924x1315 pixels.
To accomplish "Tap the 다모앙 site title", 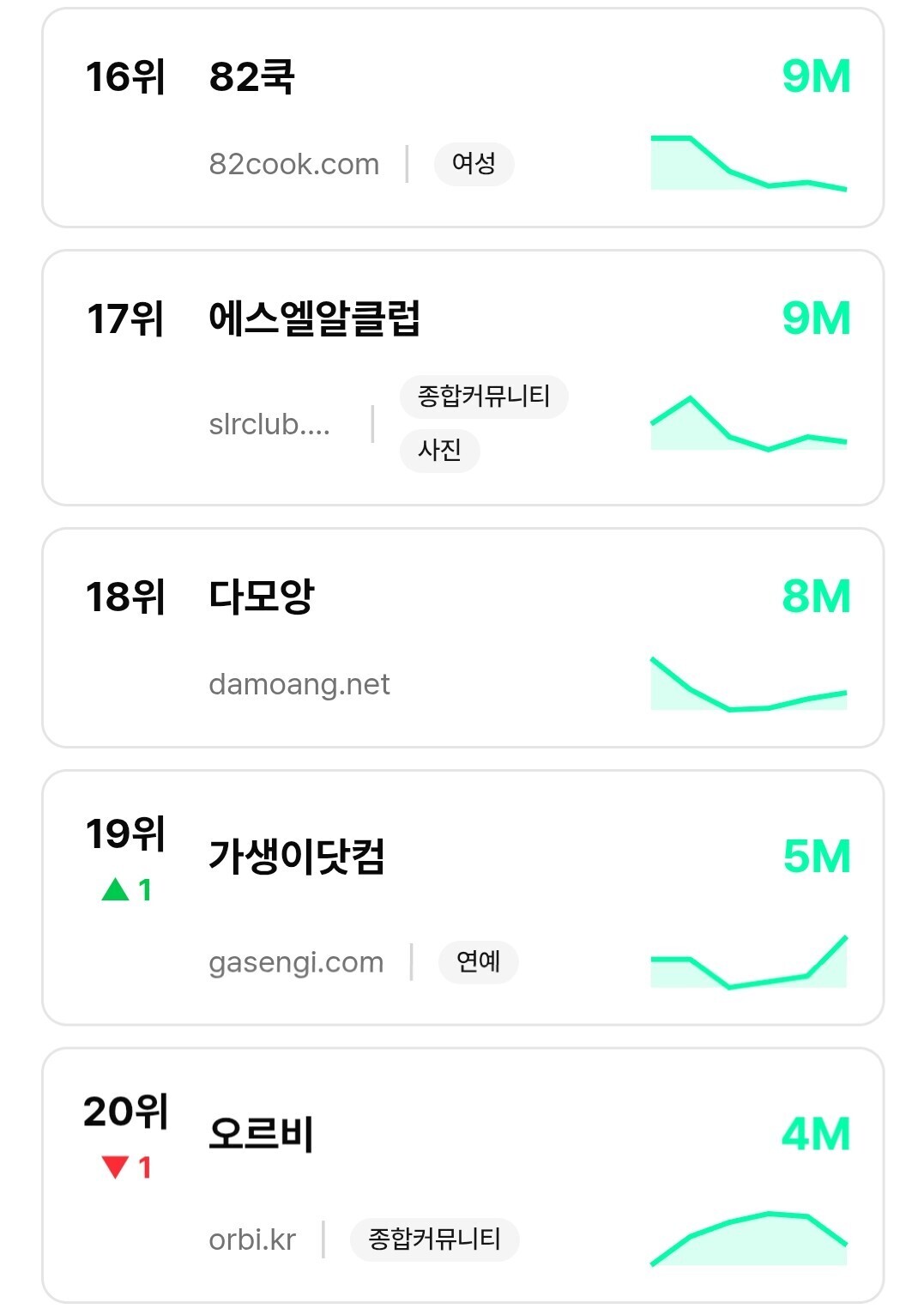I will coord(261,597).
